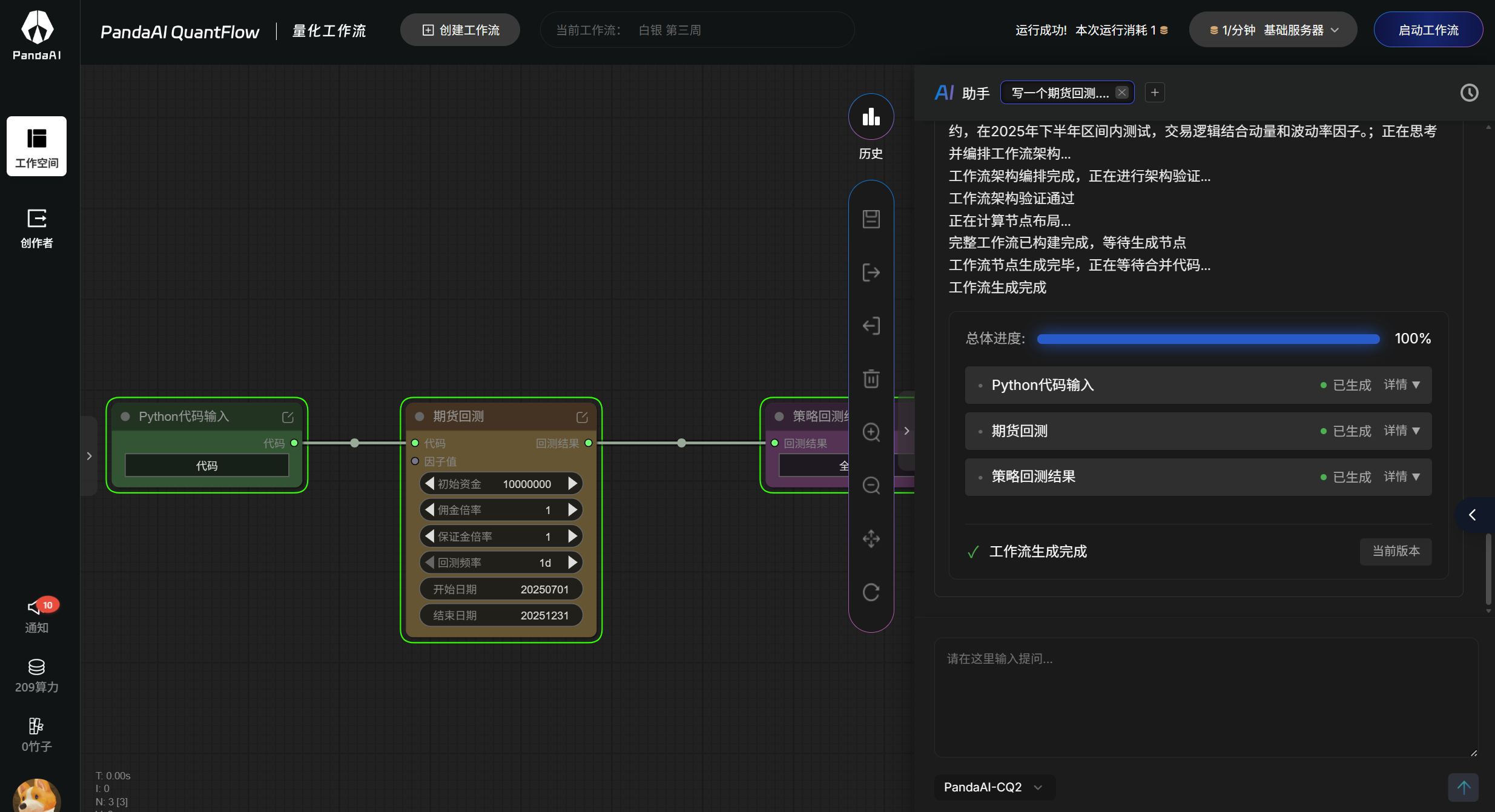View the 209算力 compute balance
The image size is (1495, 812).
pyautogui.click(x=36, y=676)
